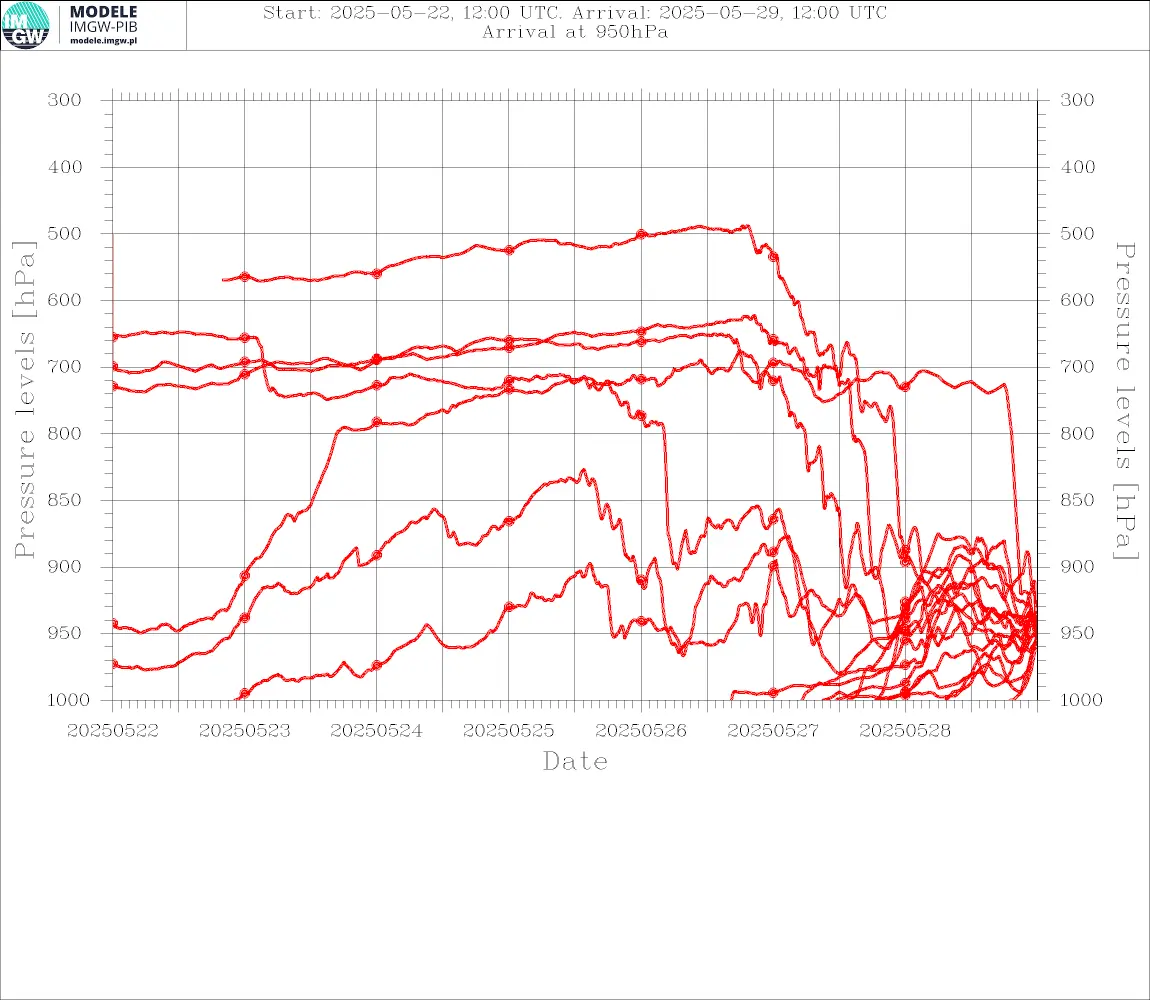Click the left axis 900 label
The width and height of the screenshot is (1150, 1000).
click(x=65, y=566)
